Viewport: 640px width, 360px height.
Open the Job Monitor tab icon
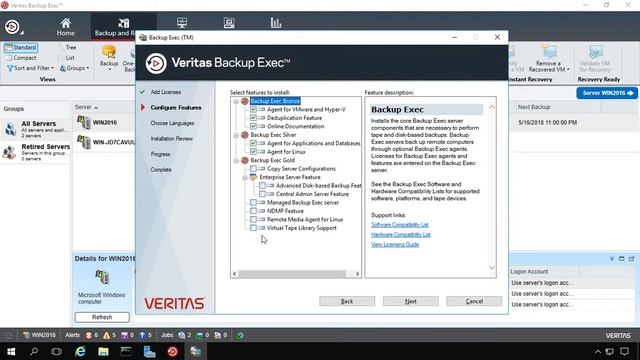pyautogui.click(x=182, y=23)
